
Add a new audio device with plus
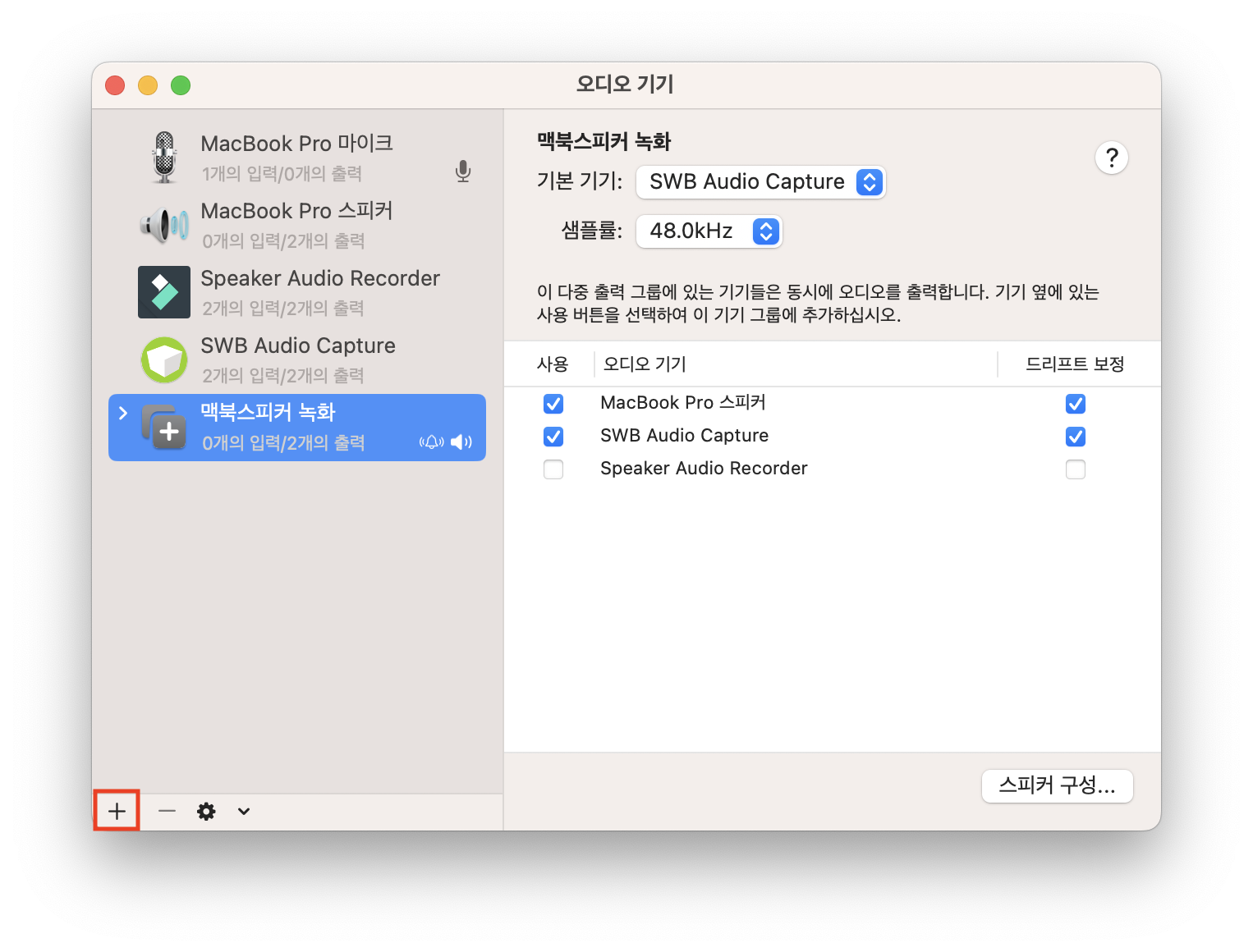click(117, 811)
